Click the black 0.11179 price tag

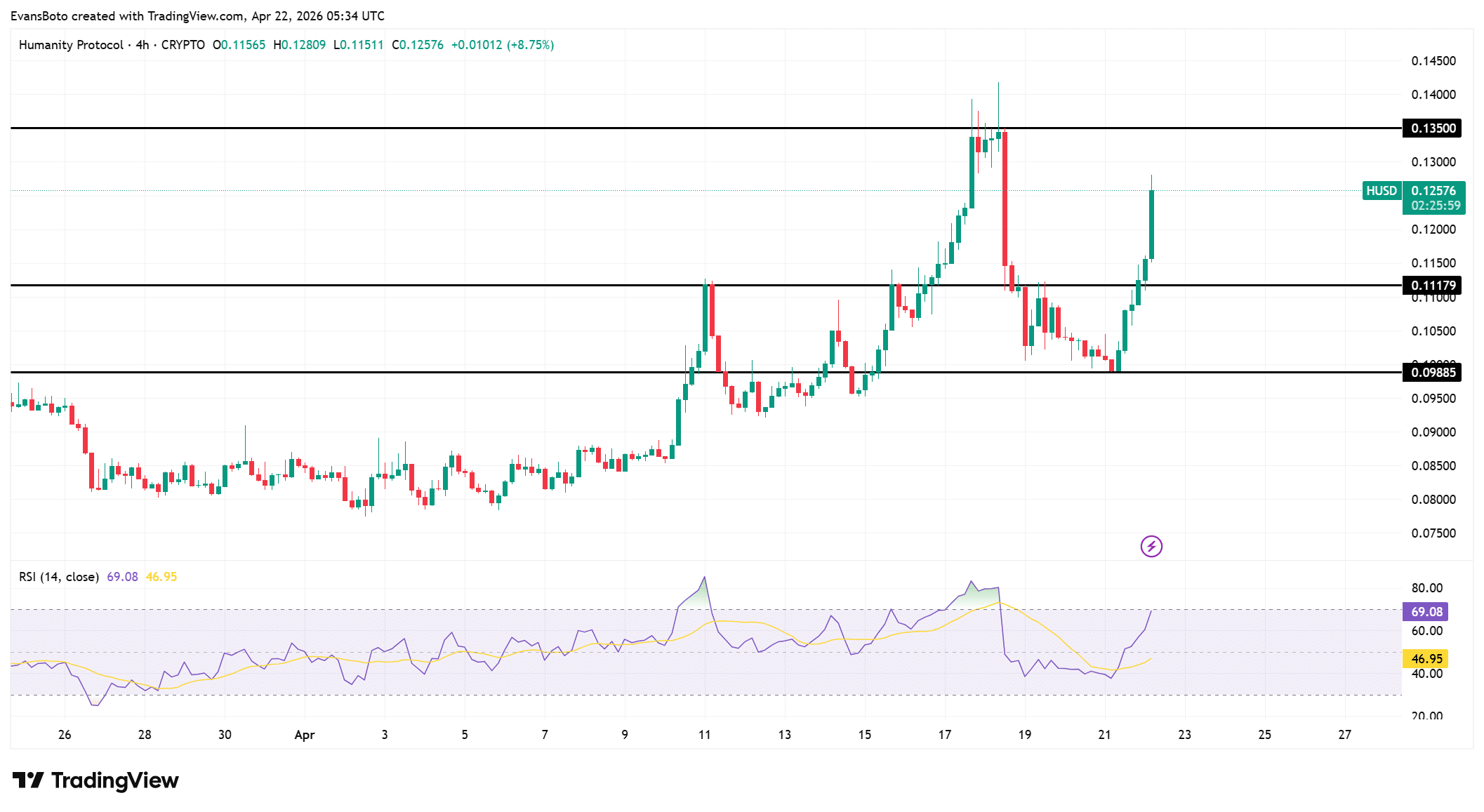tap(1433, 285)
